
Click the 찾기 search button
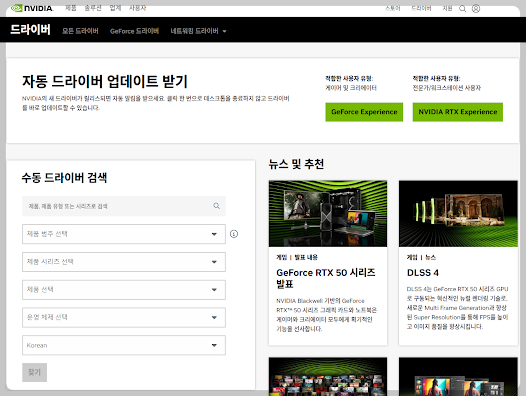click(35, 372)
